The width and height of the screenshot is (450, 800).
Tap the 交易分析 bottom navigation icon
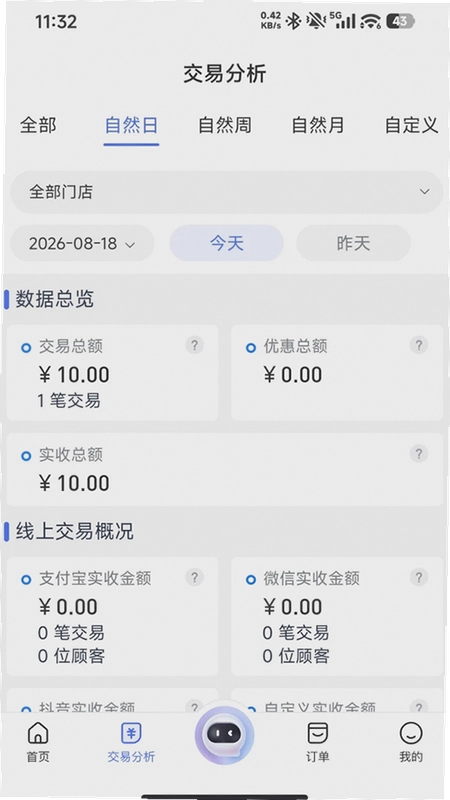coord(131,733)
